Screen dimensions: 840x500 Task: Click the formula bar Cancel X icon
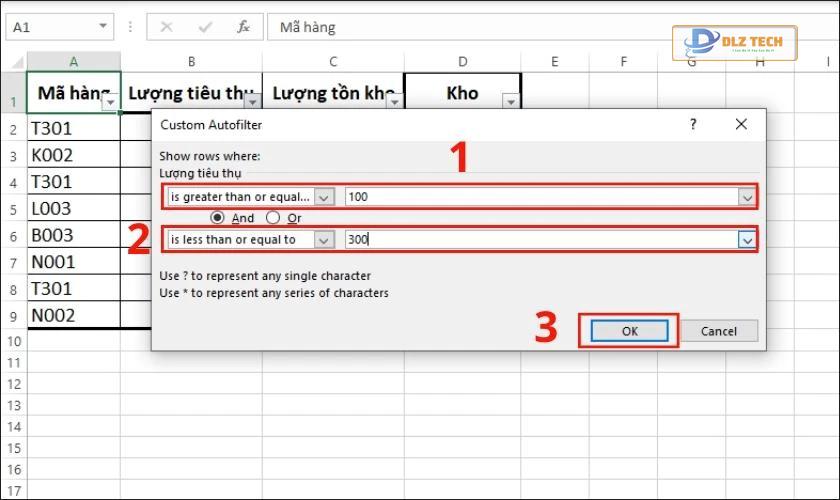167,27
